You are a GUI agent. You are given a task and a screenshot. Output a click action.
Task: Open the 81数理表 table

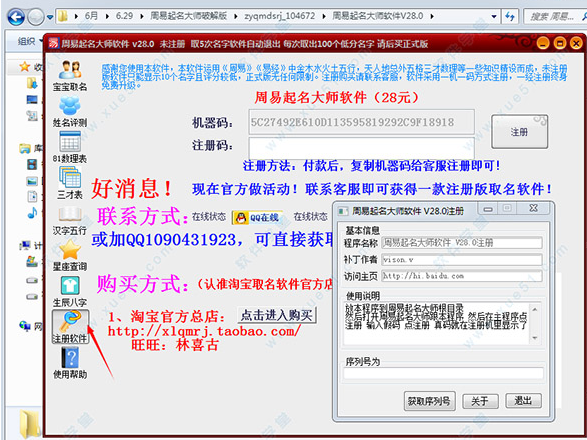[x=70, y=147]
